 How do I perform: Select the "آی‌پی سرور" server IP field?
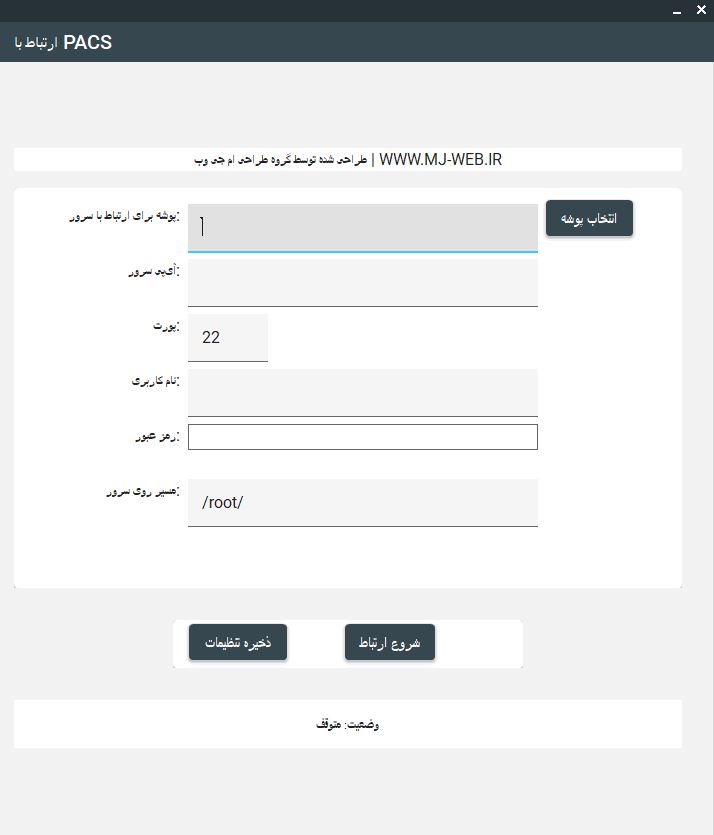(x=362, y=282)
